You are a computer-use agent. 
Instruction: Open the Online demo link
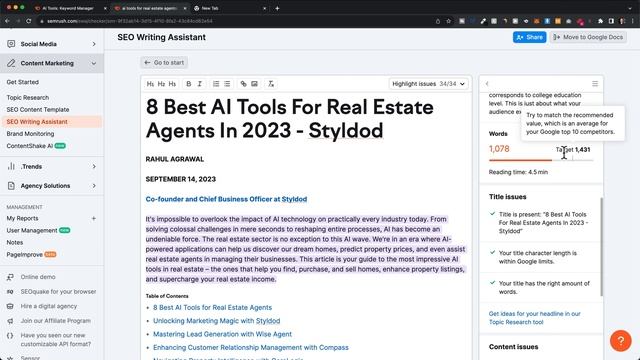click(x=38, y=277)
